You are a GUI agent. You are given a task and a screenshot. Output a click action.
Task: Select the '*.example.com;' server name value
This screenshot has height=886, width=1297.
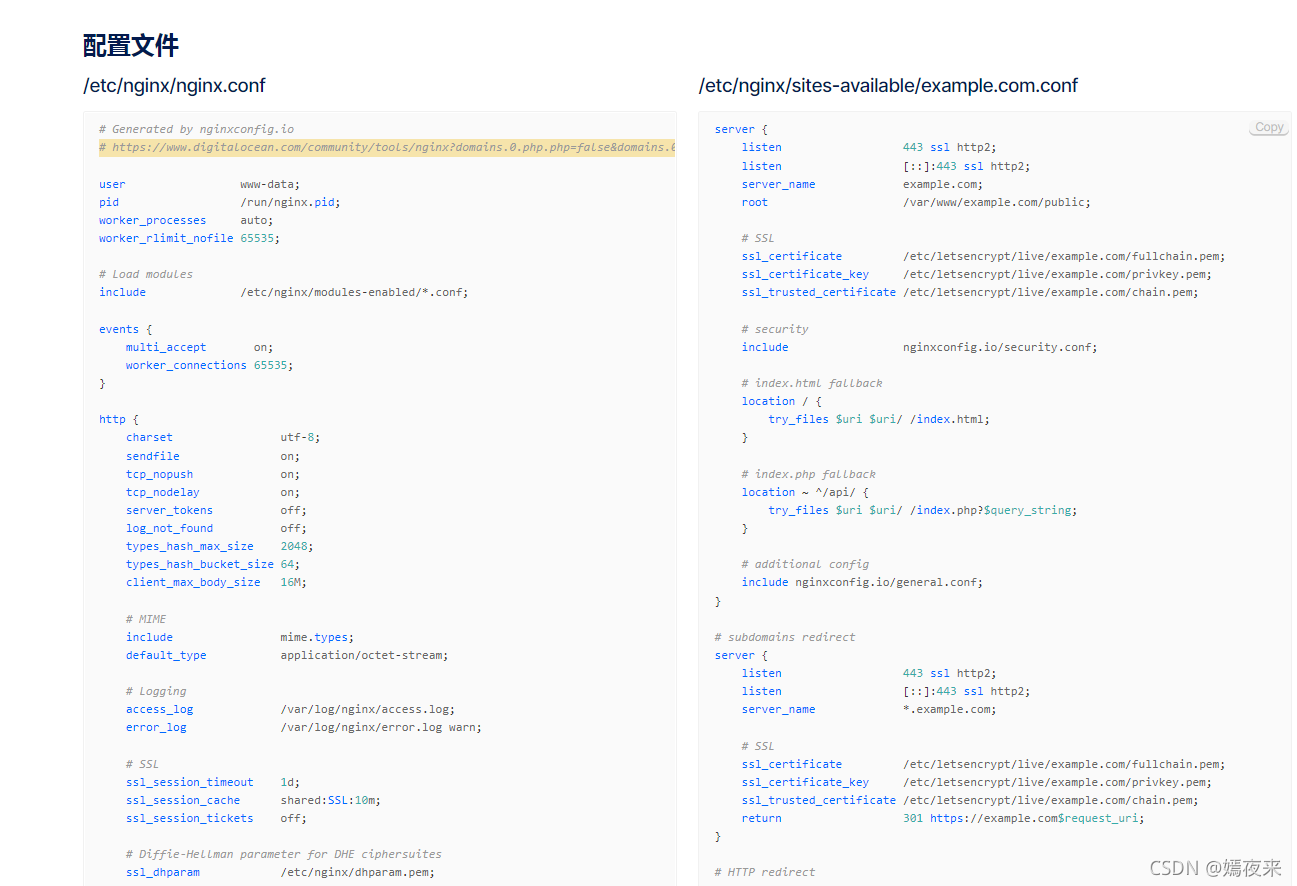950,709
